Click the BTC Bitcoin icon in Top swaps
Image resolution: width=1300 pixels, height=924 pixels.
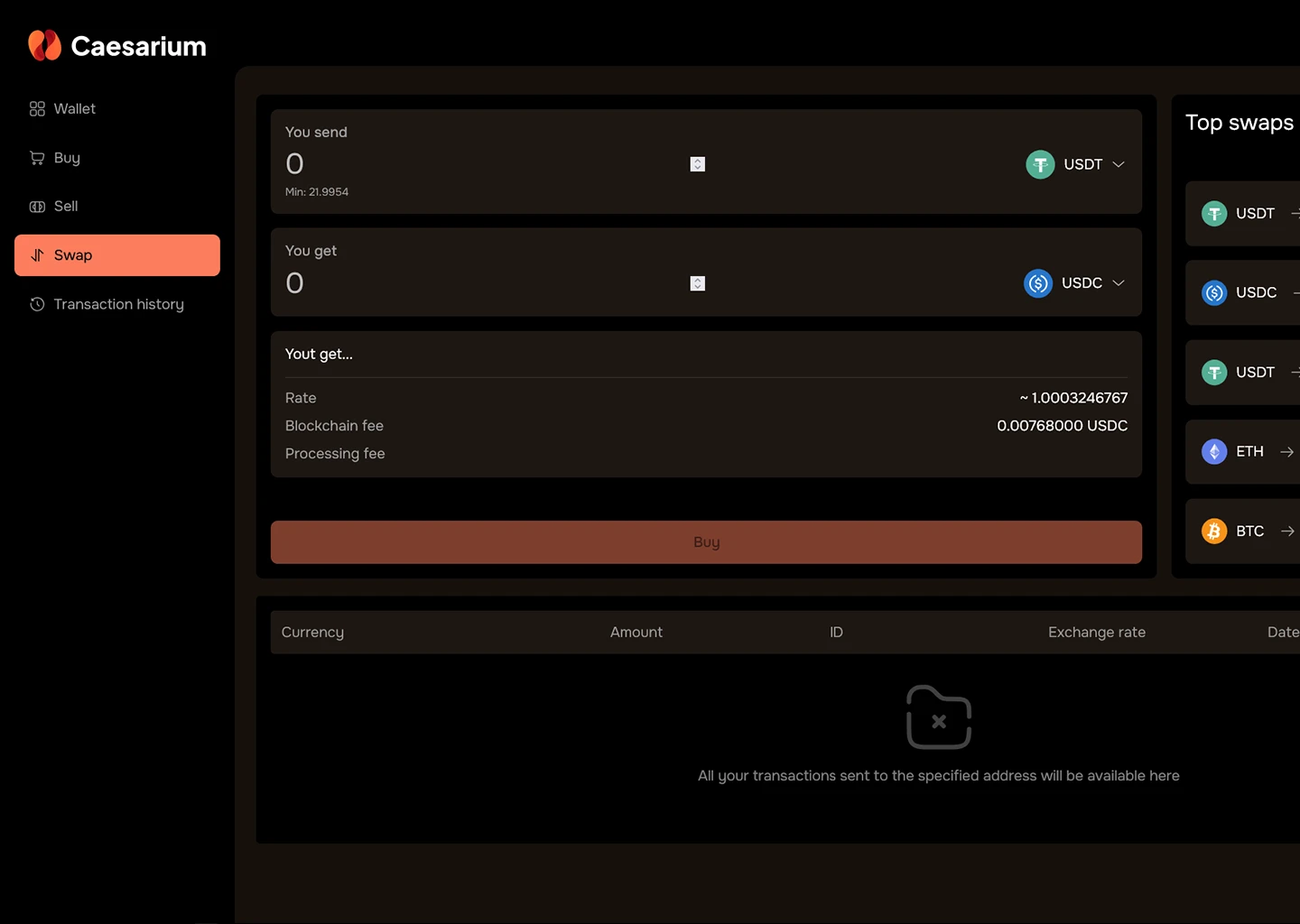tap(1214, 531)
